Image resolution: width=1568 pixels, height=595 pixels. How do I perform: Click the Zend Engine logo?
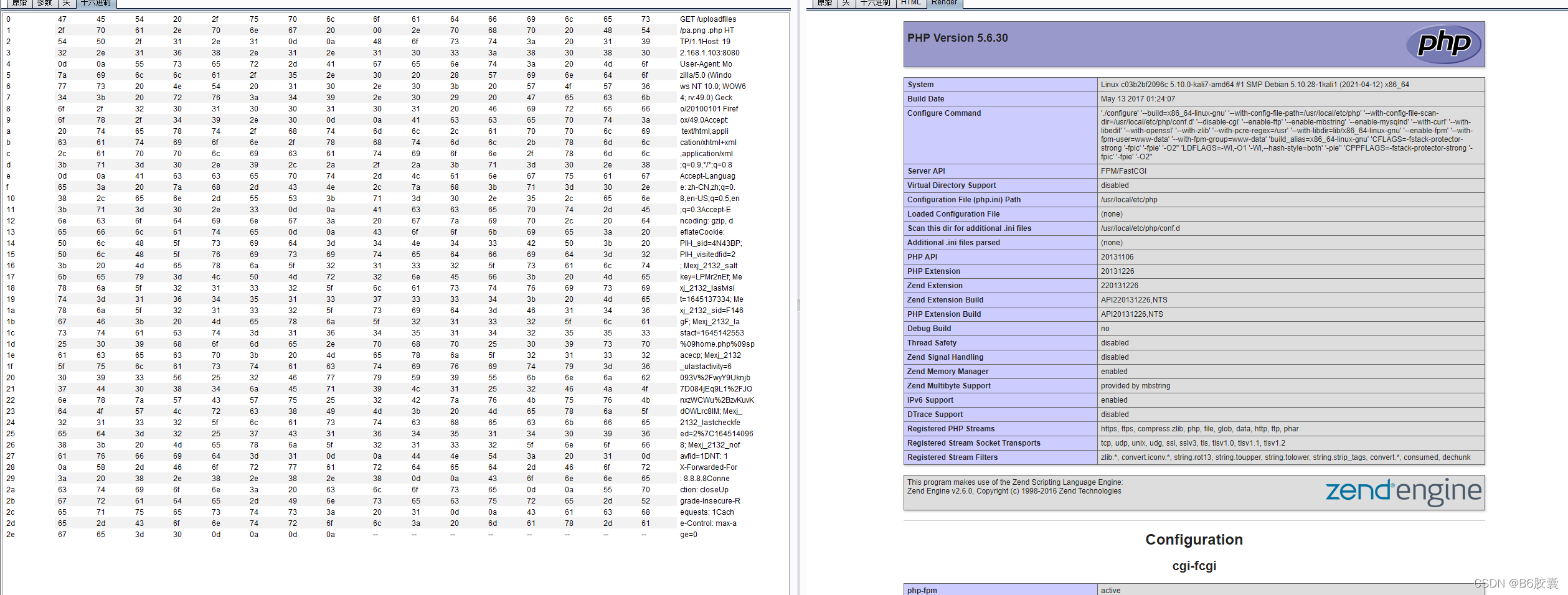tap(1403, 492)
